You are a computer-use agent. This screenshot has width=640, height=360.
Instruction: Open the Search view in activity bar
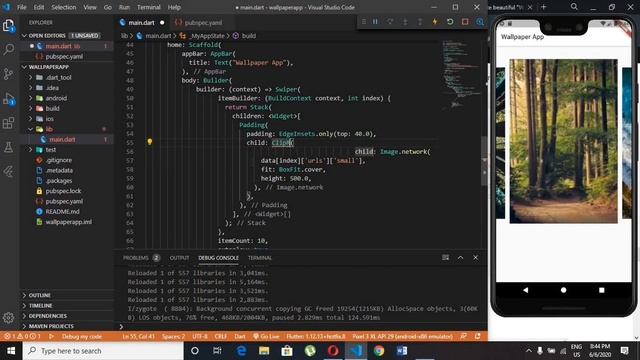[x=9, y=50]
